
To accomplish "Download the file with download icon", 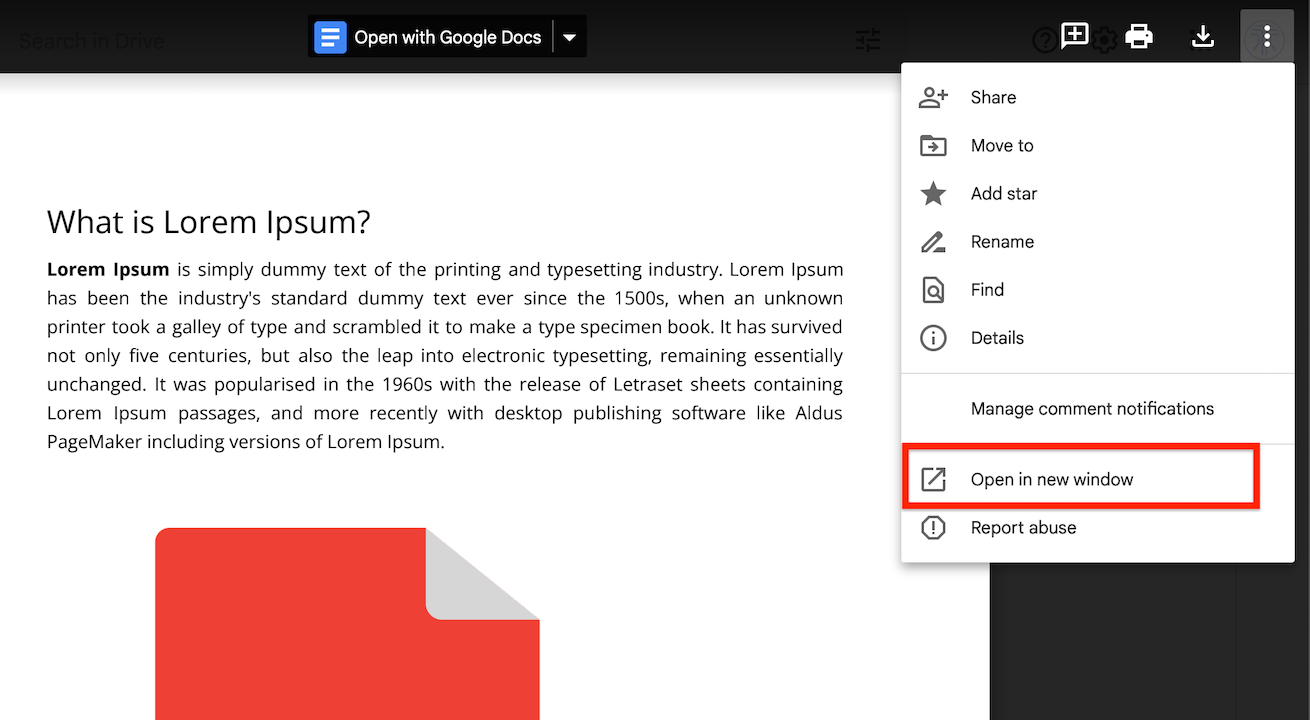I will [x=1203, y=37].
